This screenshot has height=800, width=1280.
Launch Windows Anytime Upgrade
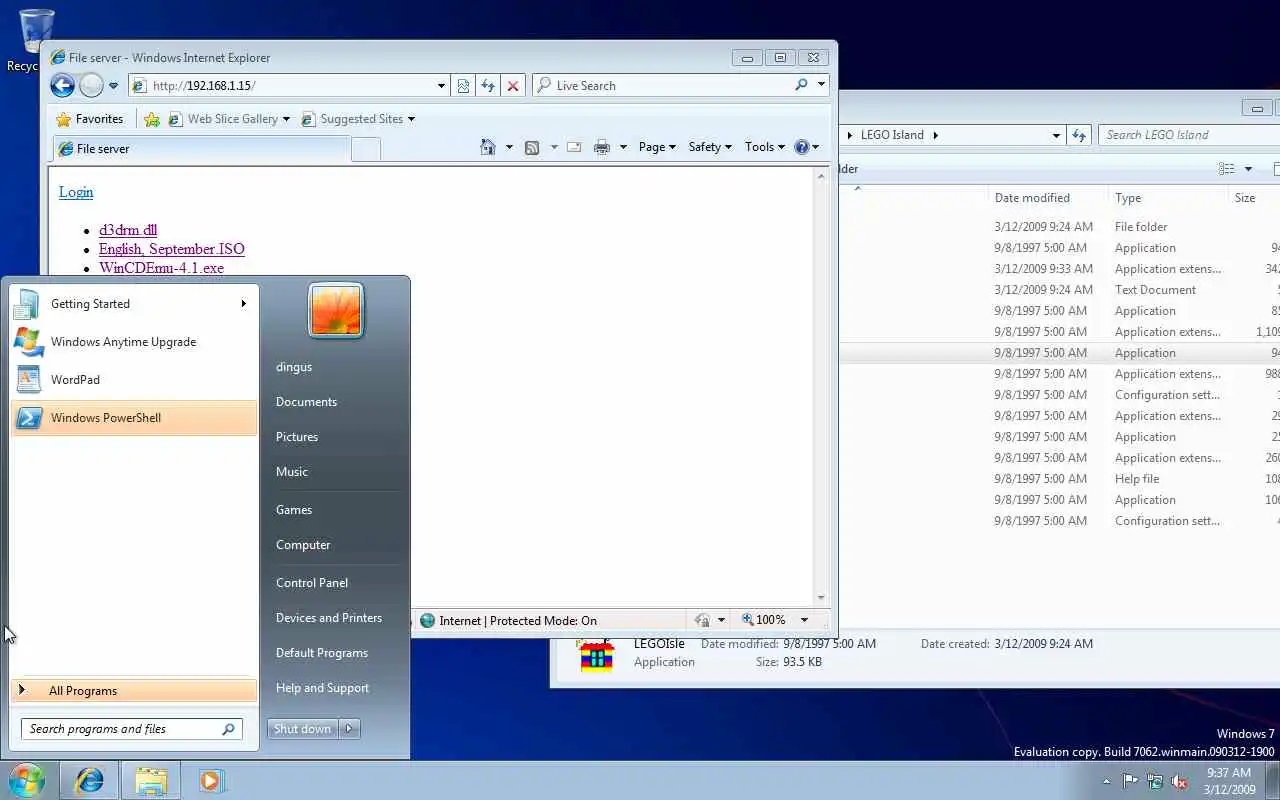pos(134,342)
